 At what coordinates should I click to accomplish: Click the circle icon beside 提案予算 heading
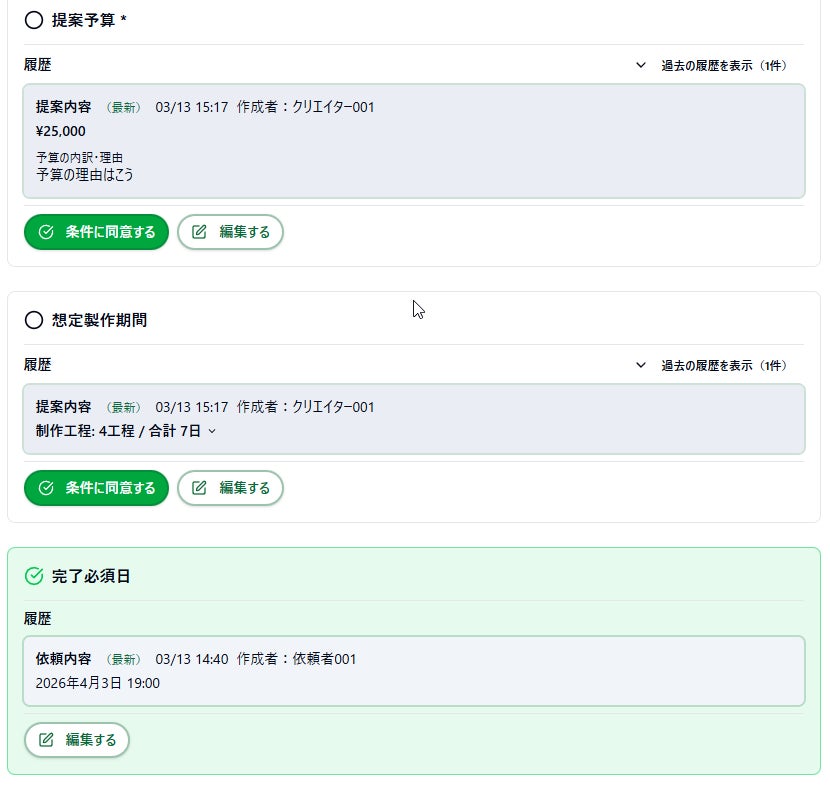(x=33, y=19)
